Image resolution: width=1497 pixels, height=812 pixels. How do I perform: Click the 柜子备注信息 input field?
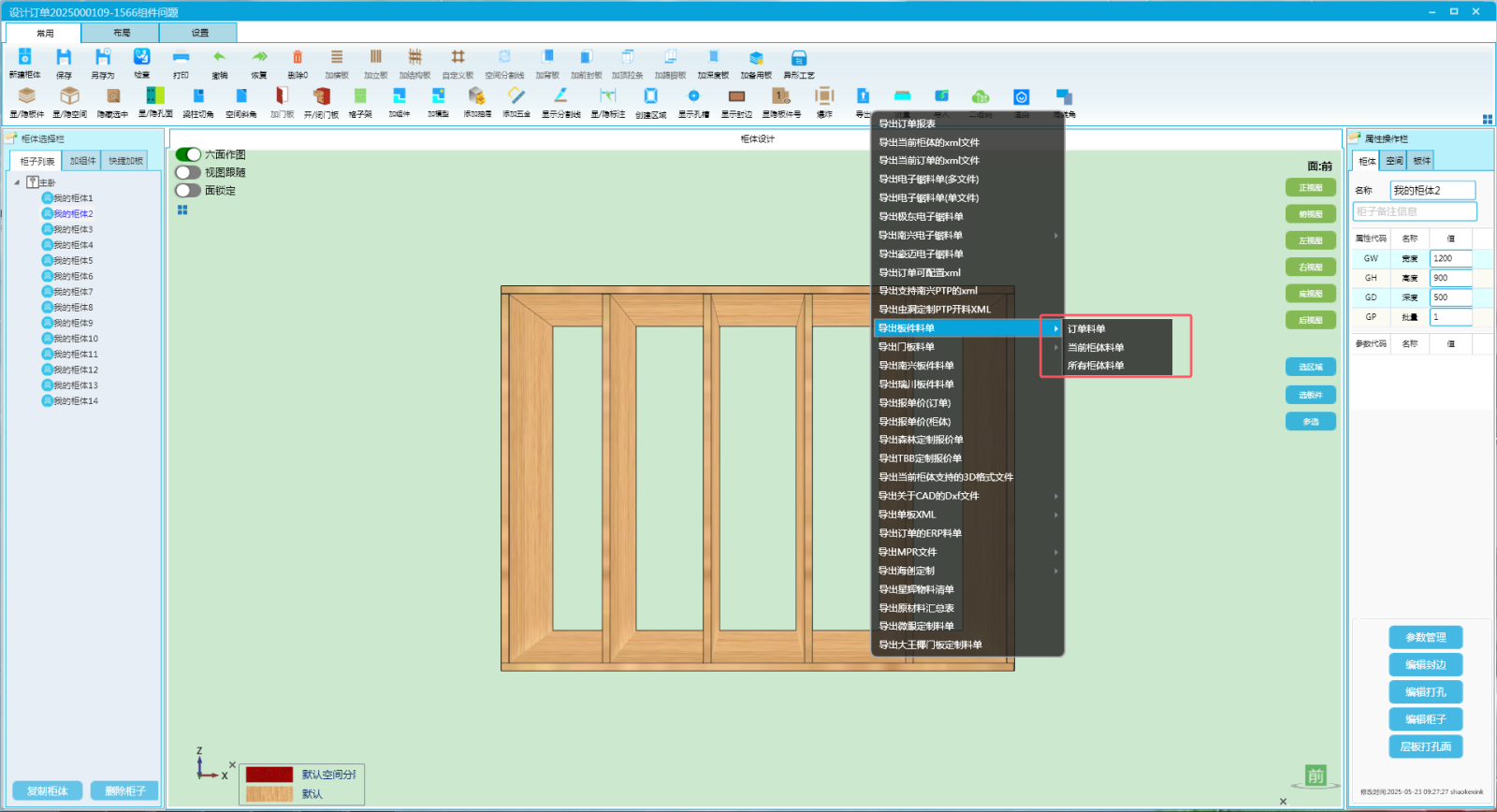(x=1416, y=211)
